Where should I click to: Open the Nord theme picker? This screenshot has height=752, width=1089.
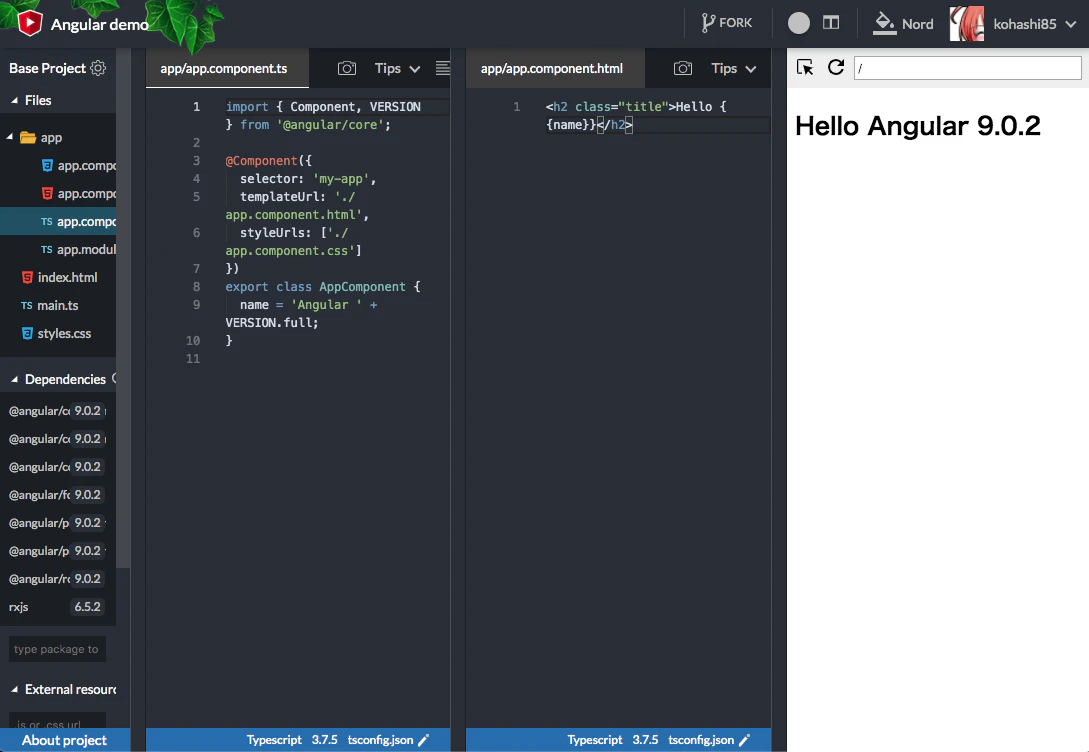[903, 24]
